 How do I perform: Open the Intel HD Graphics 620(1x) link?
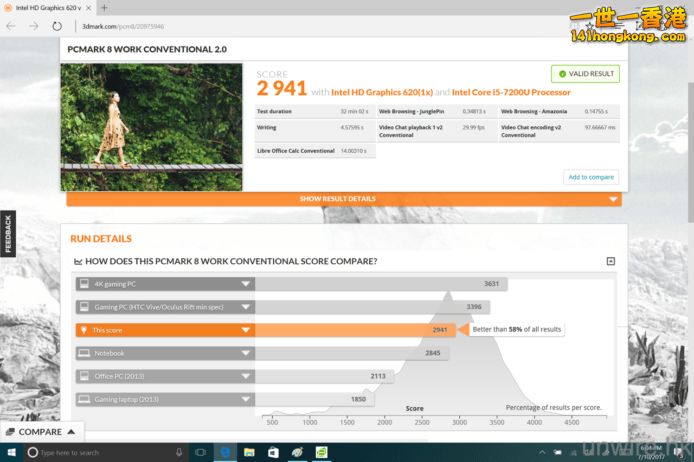point(382,92)
